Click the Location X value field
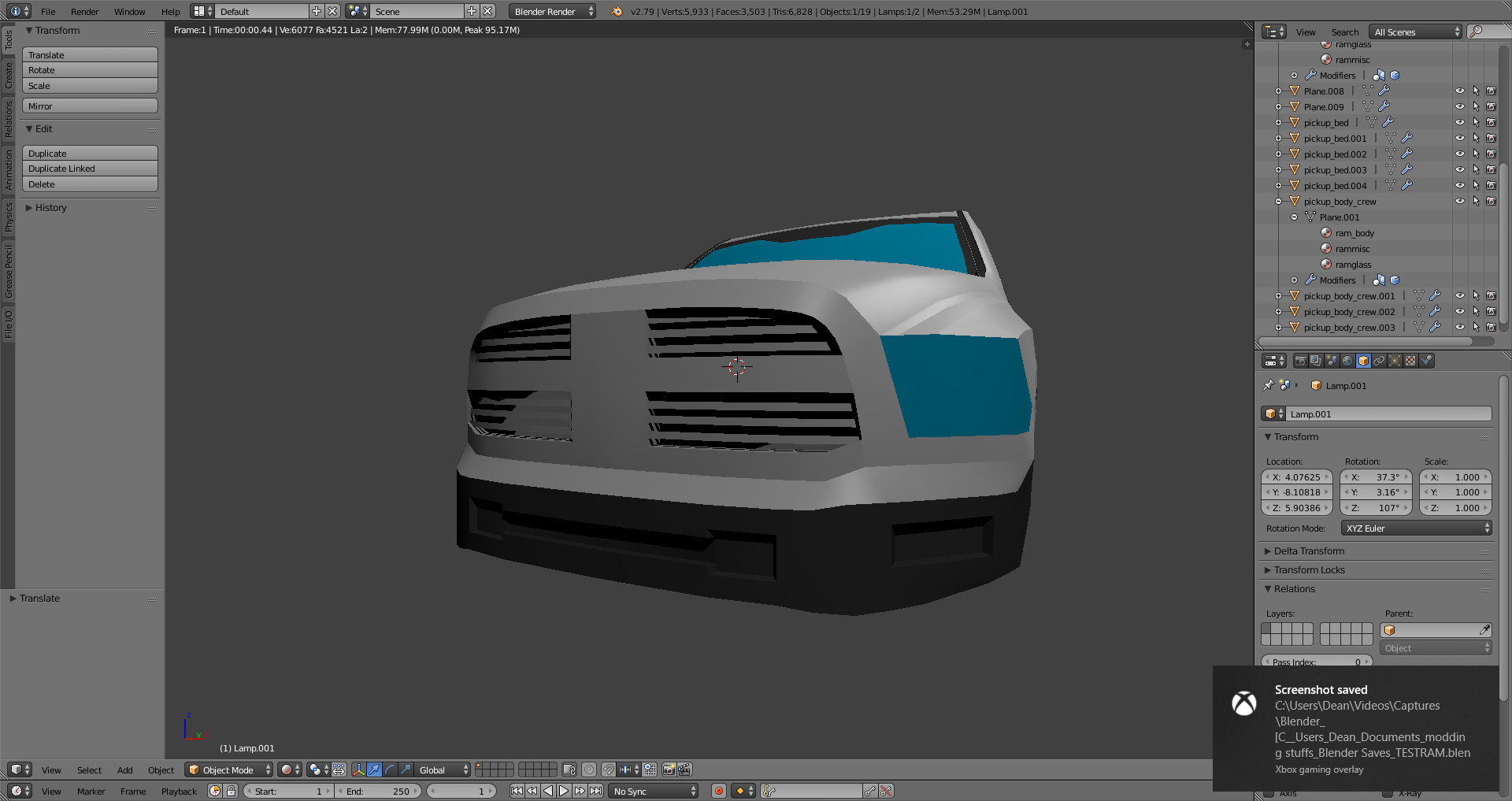 point(1297,477)
